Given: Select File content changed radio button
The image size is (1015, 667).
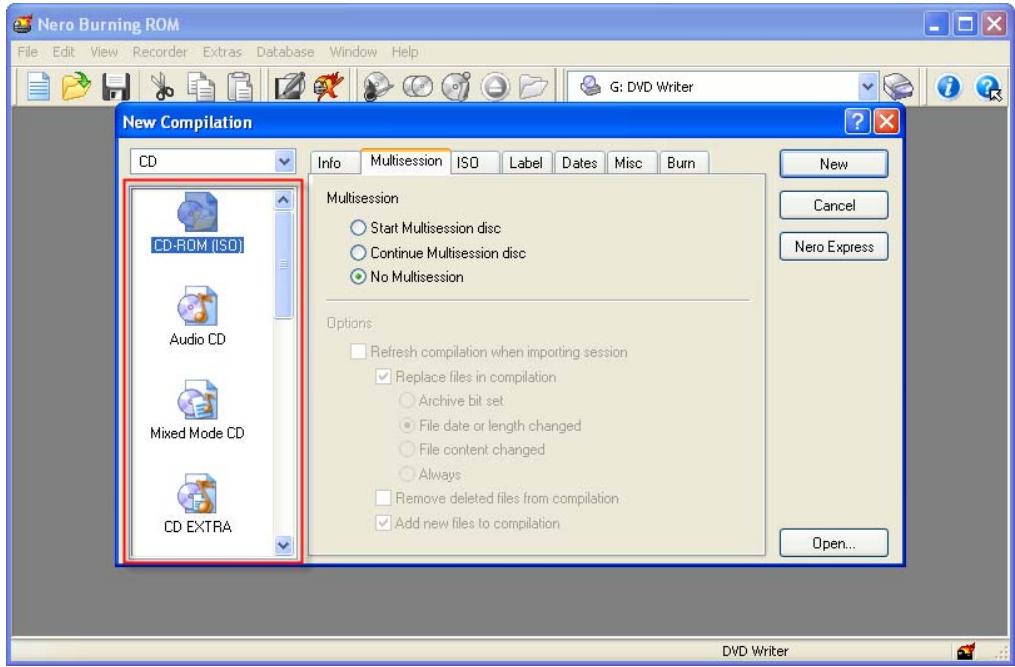Looking at the screenshot, I should [472, 449].
